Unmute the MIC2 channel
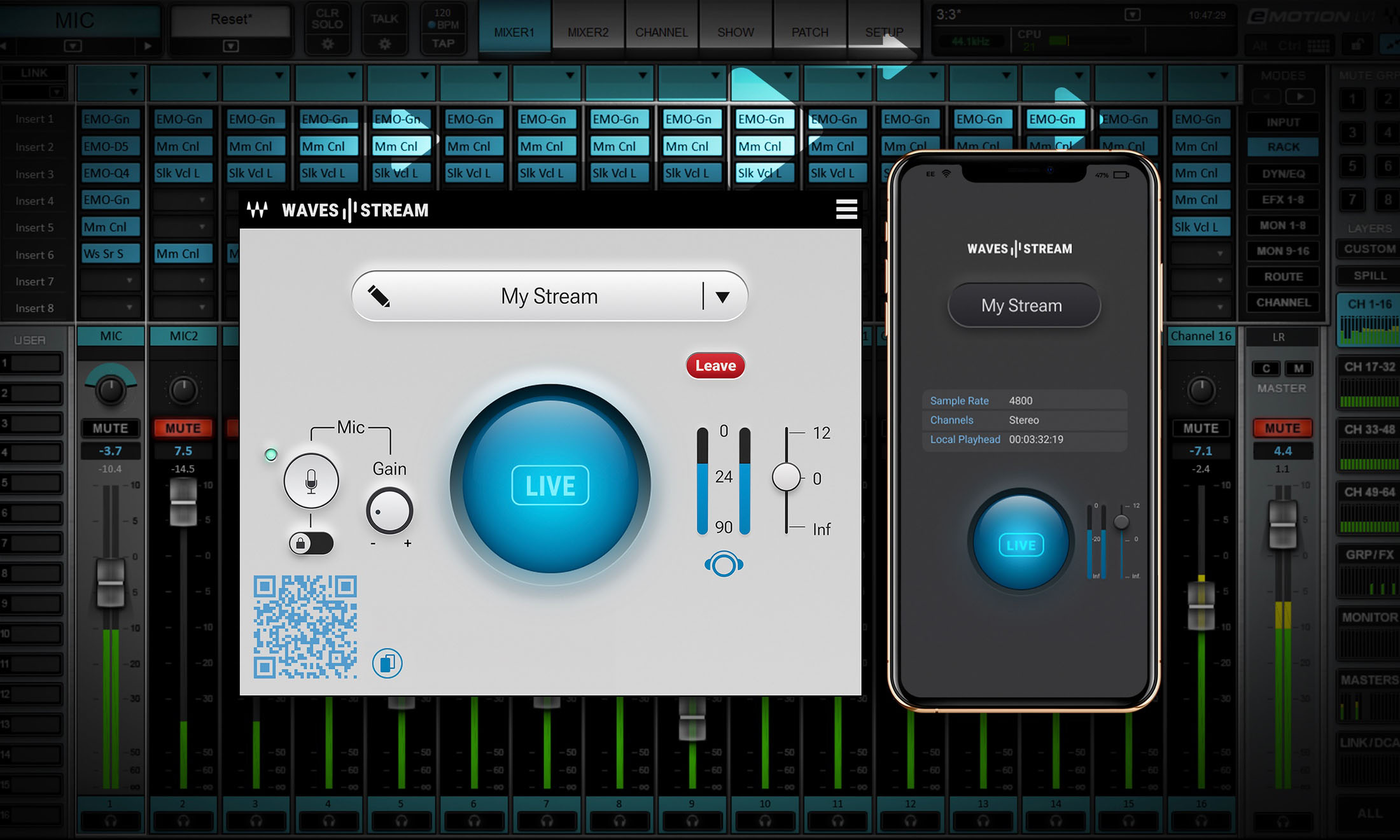 [183, 428]
